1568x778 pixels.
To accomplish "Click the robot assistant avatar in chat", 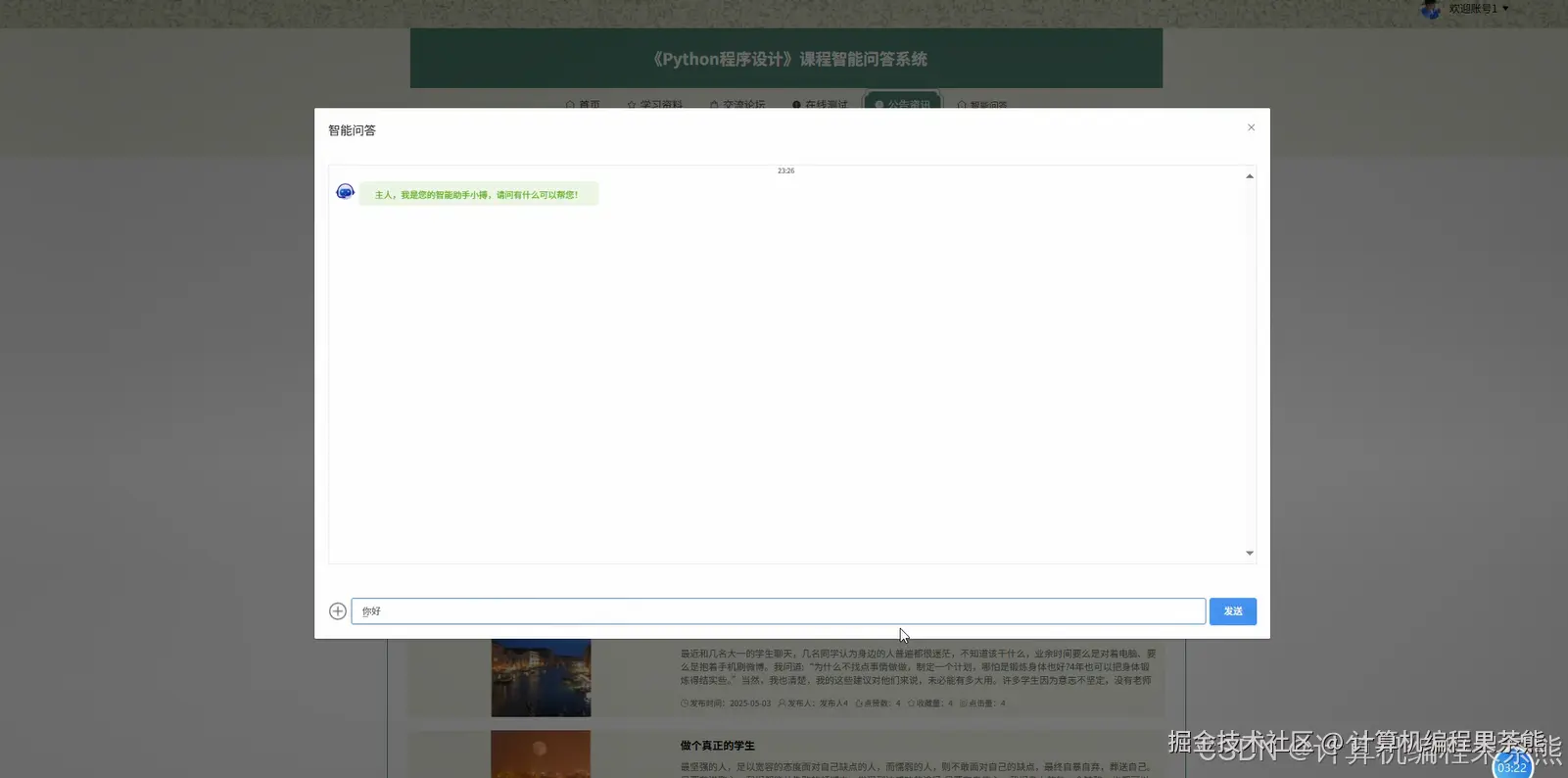I will (x=345, y=192).
